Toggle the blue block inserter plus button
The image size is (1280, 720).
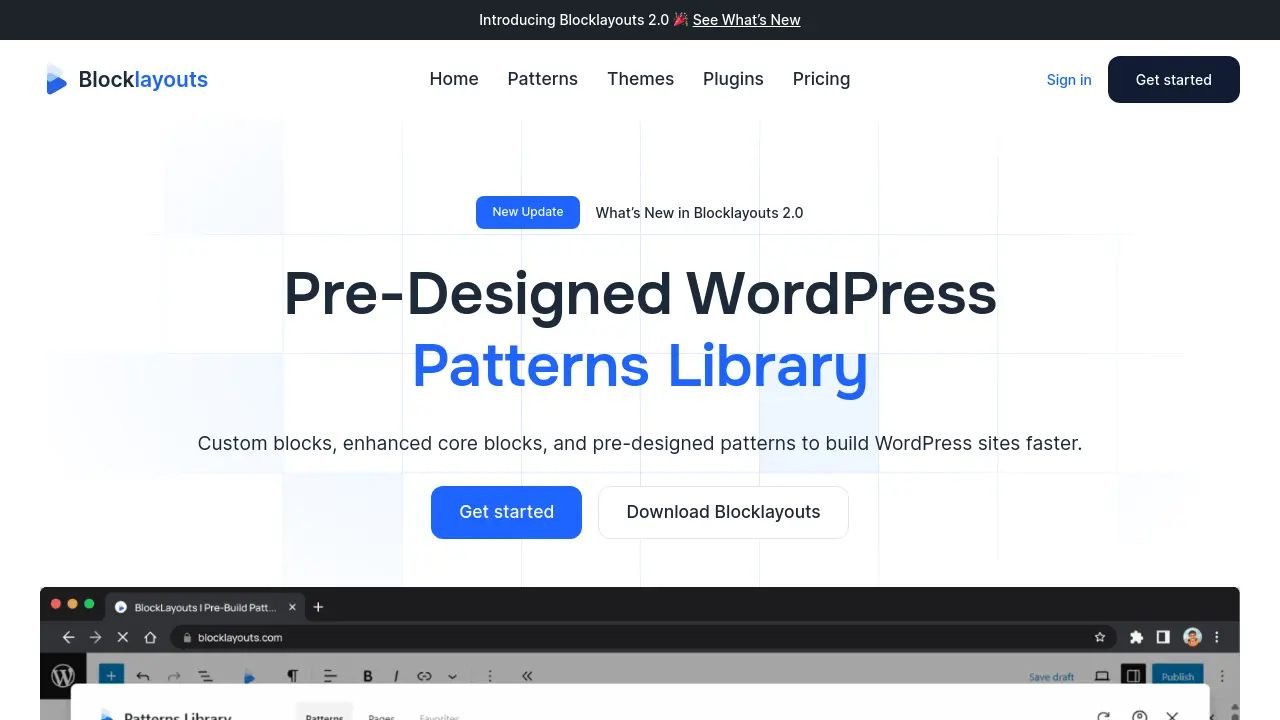111,676
